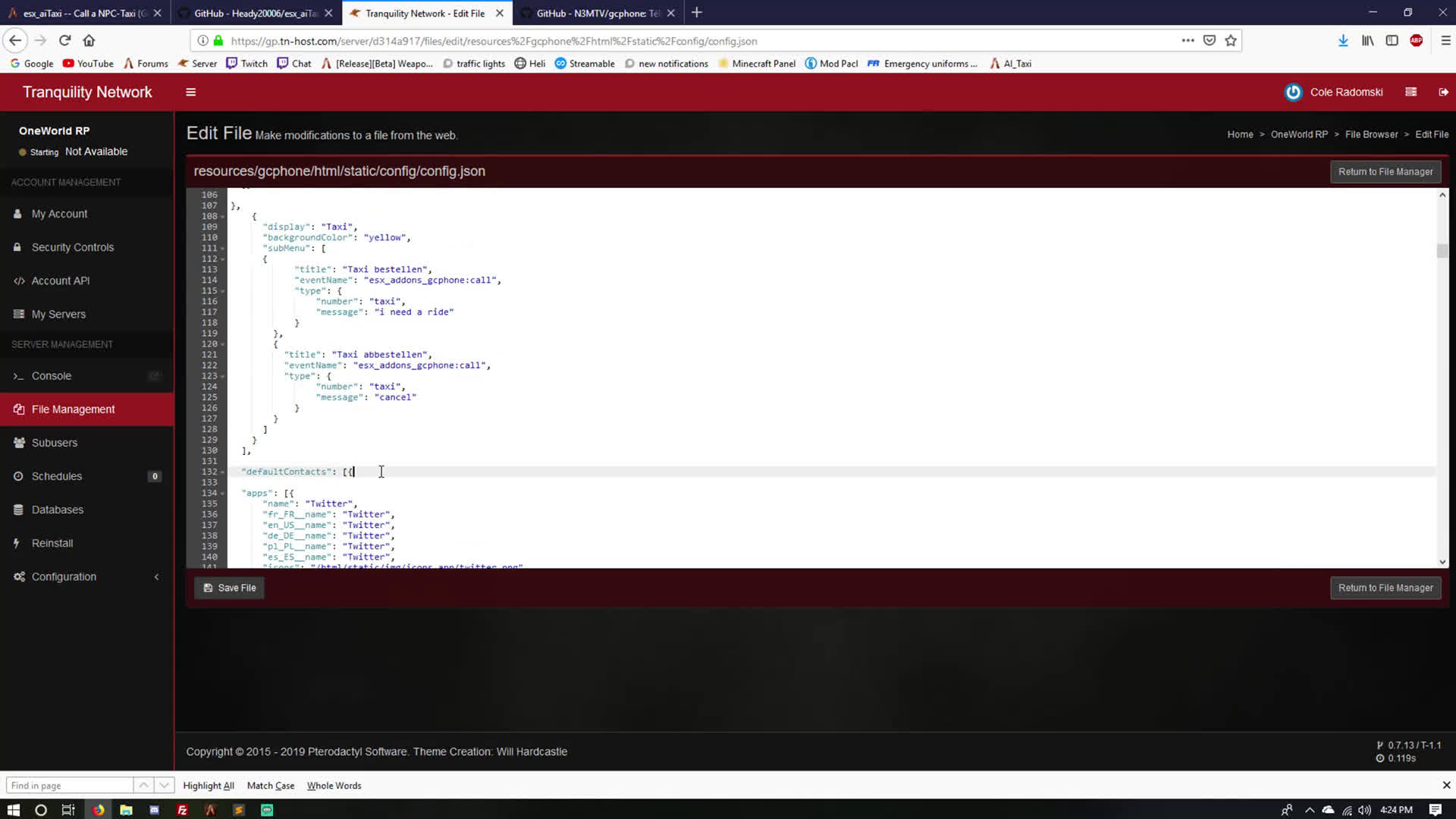
Task: Toggle Highlight All in find bar
Action: coord(208,786)
